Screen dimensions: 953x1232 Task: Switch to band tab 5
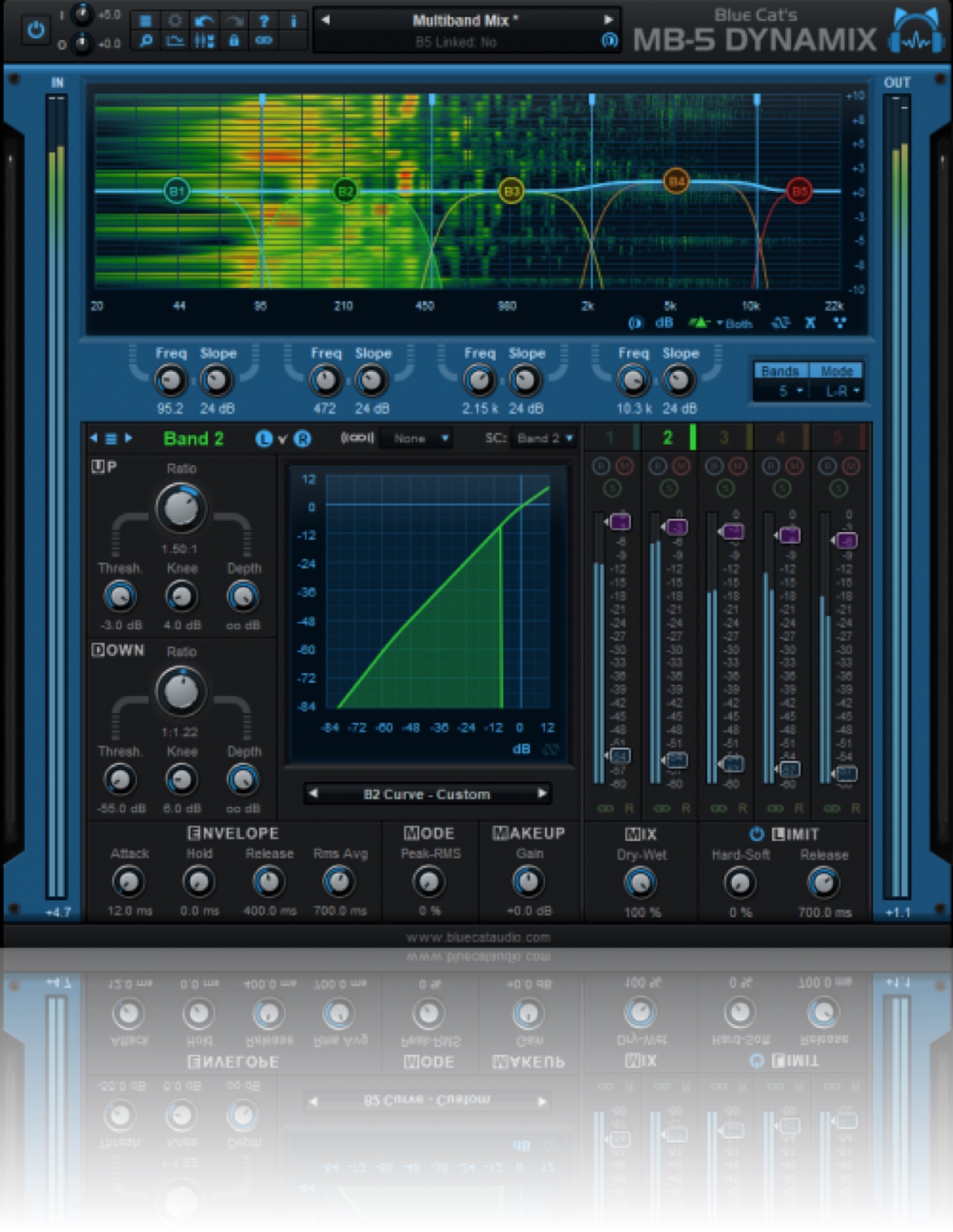click(838, 437)
